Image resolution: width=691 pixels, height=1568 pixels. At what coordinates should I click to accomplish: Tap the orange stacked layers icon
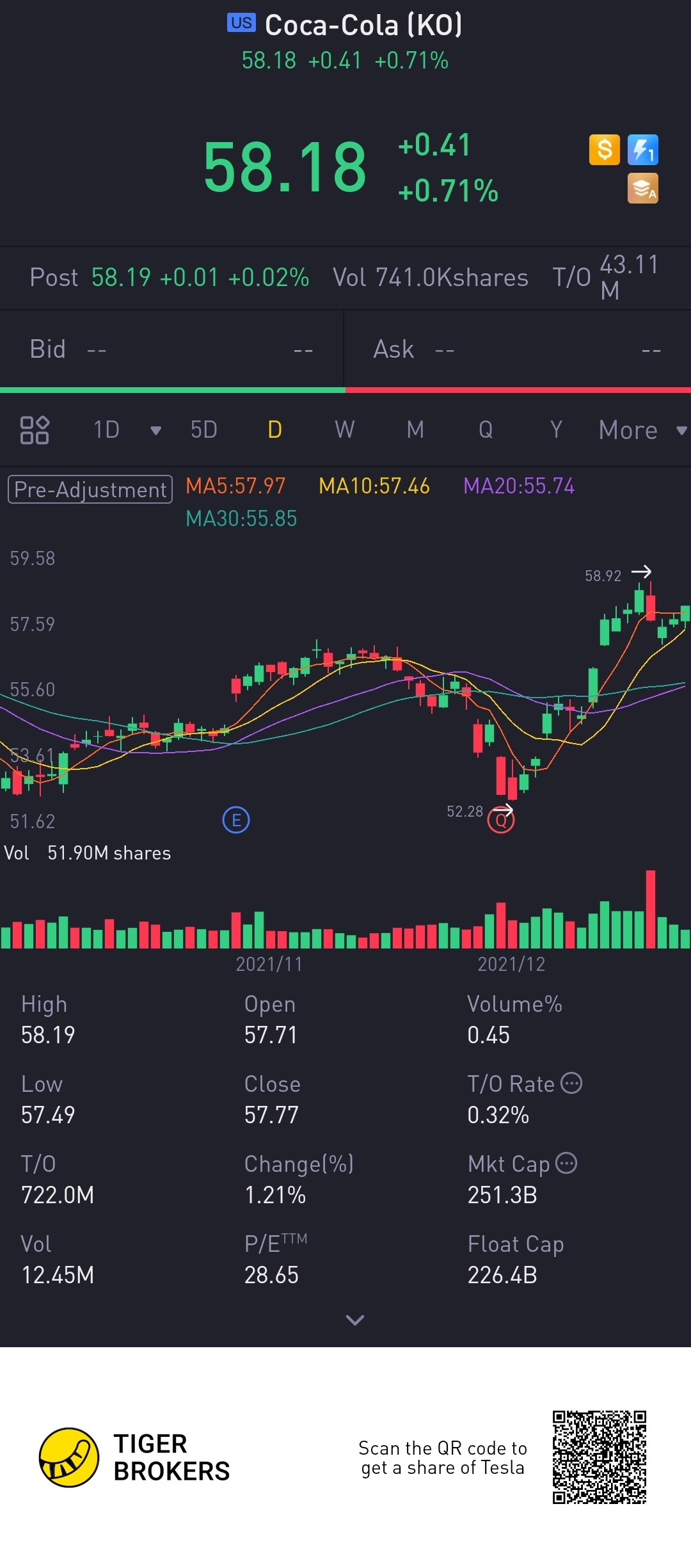[643, 188]
